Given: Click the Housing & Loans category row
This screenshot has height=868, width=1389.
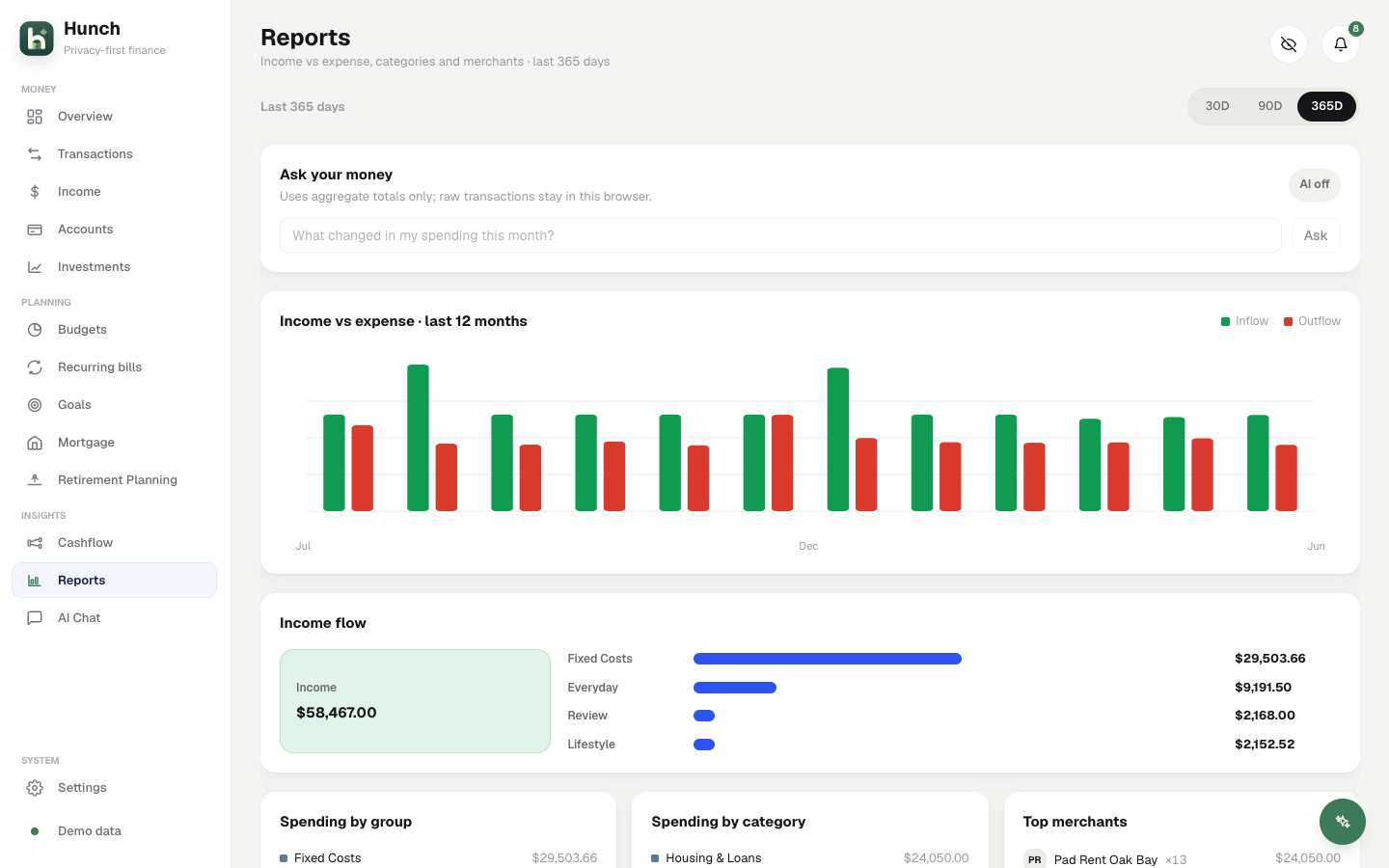Looking at the screenshot, I should [810, 858].
